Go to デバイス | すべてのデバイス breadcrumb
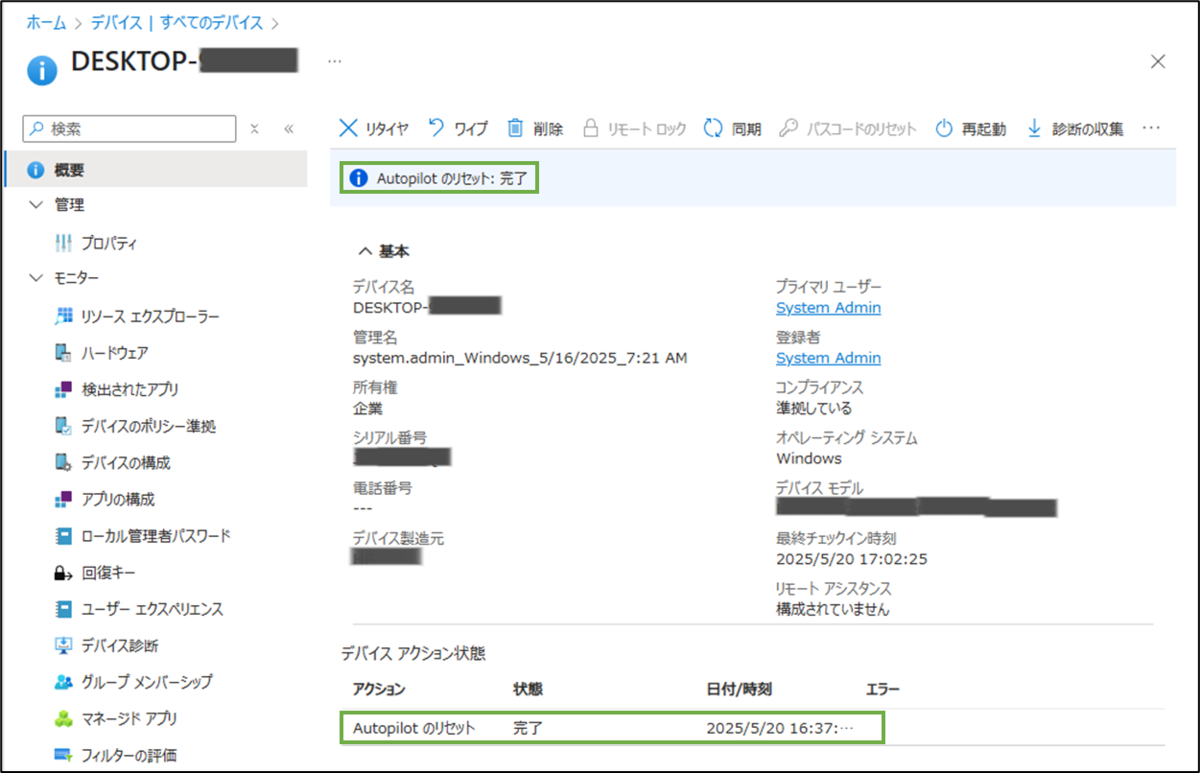 coord(177,21)
